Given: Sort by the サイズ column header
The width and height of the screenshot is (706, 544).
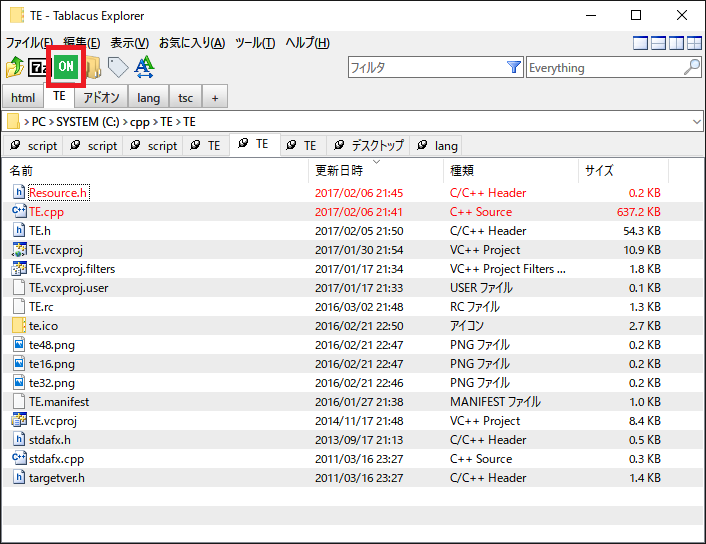Looking at the screenshot, I should (x=623, y=171).
